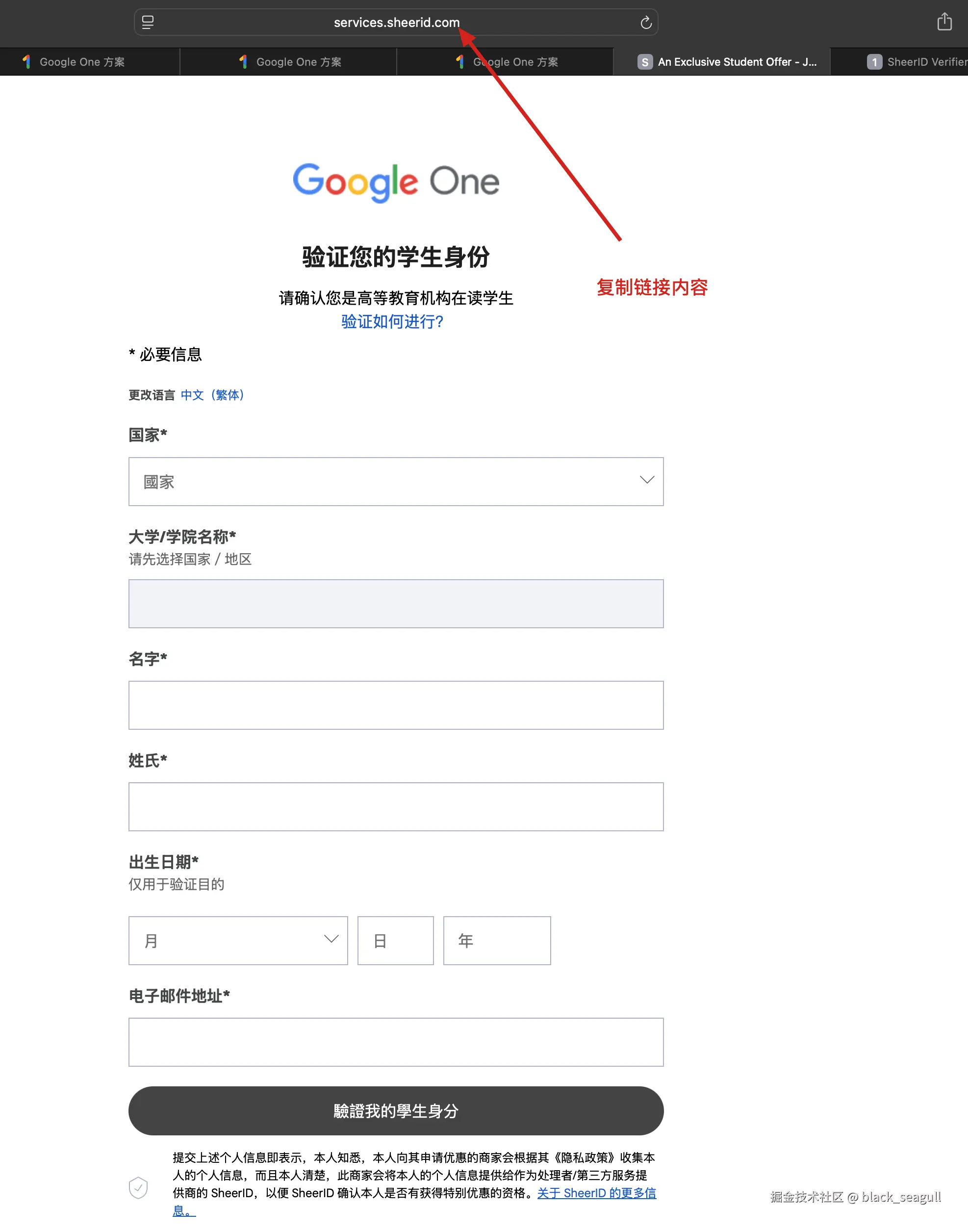Select the Google One favicon on the first tab

coord(26,62)
